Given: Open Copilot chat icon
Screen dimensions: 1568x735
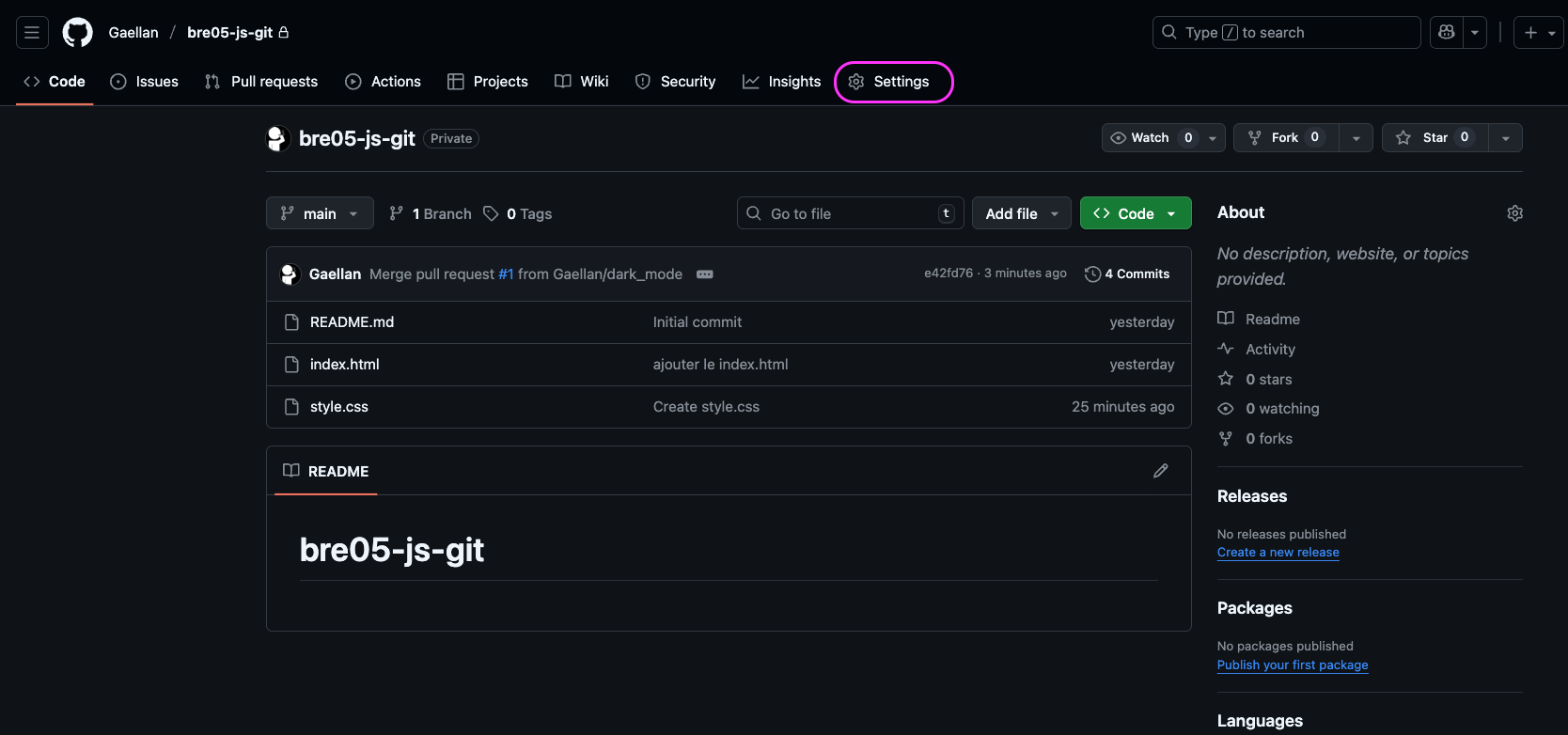Looking at the screenshot, I should (1447, 33).
